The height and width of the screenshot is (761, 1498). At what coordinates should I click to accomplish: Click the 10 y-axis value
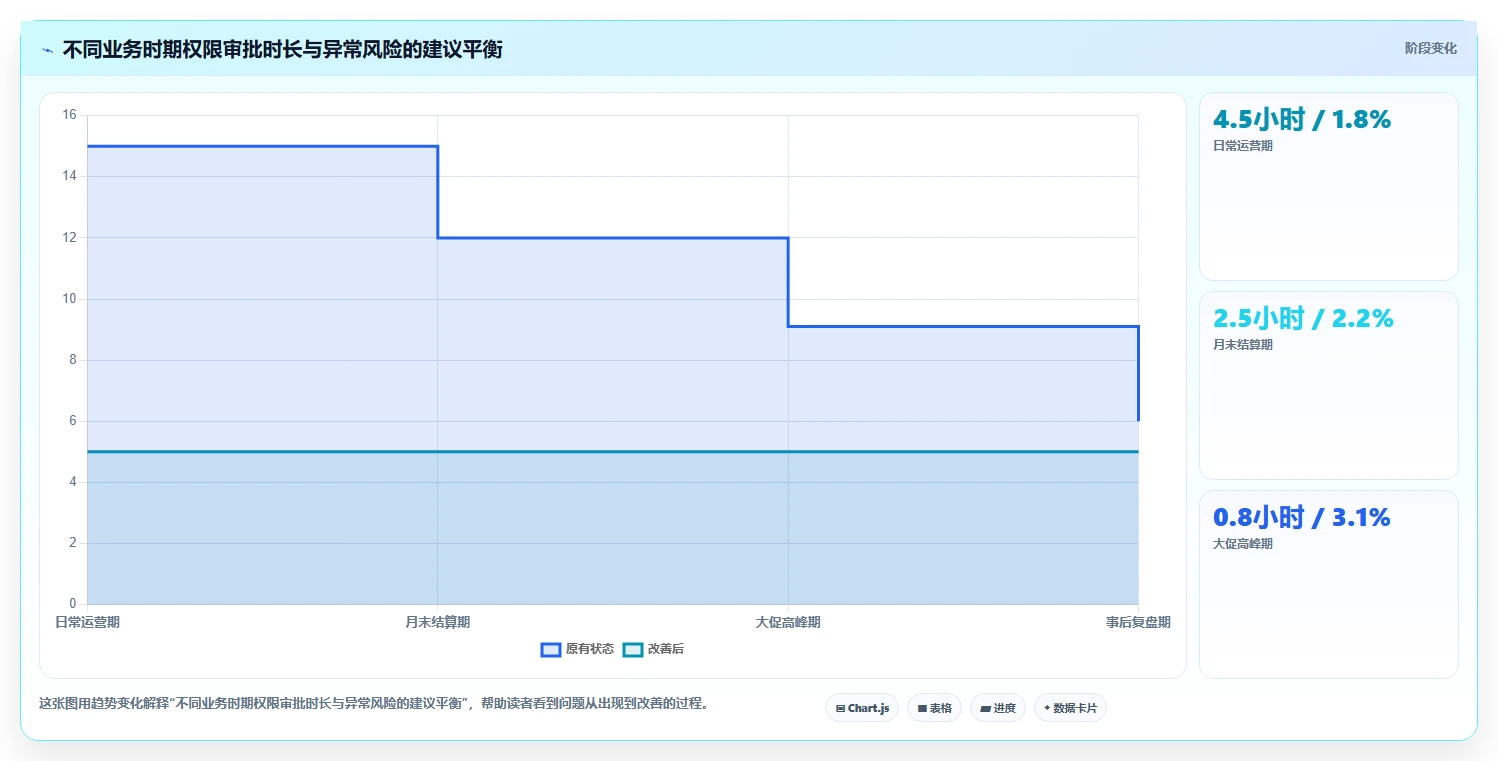pos(69,298)
